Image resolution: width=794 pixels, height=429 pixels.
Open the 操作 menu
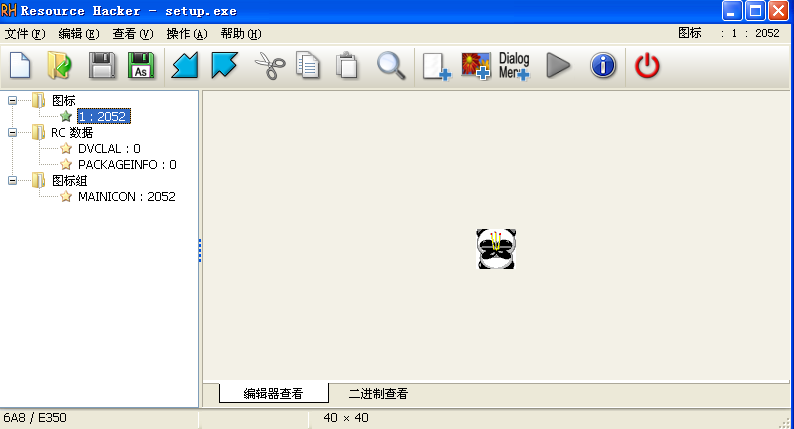187,33
